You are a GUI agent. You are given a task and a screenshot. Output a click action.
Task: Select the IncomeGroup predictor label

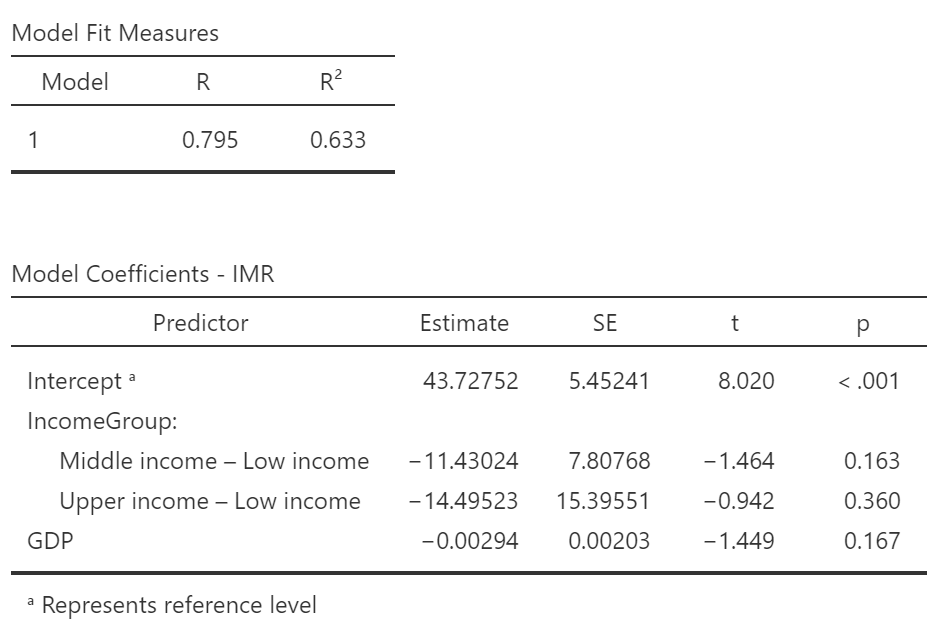pos(102,421)
